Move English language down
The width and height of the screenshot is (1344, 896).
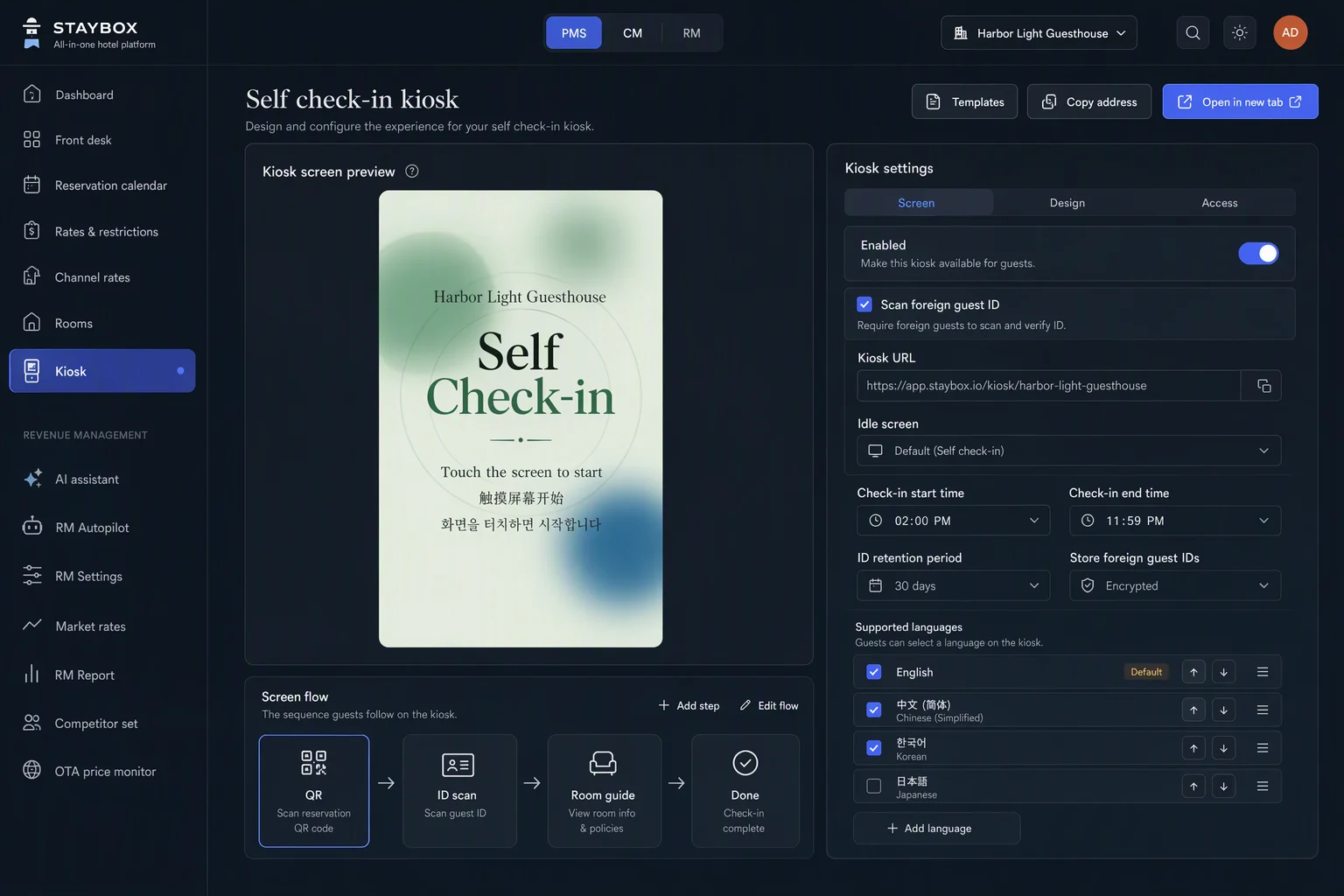(x=1223, y=672)
